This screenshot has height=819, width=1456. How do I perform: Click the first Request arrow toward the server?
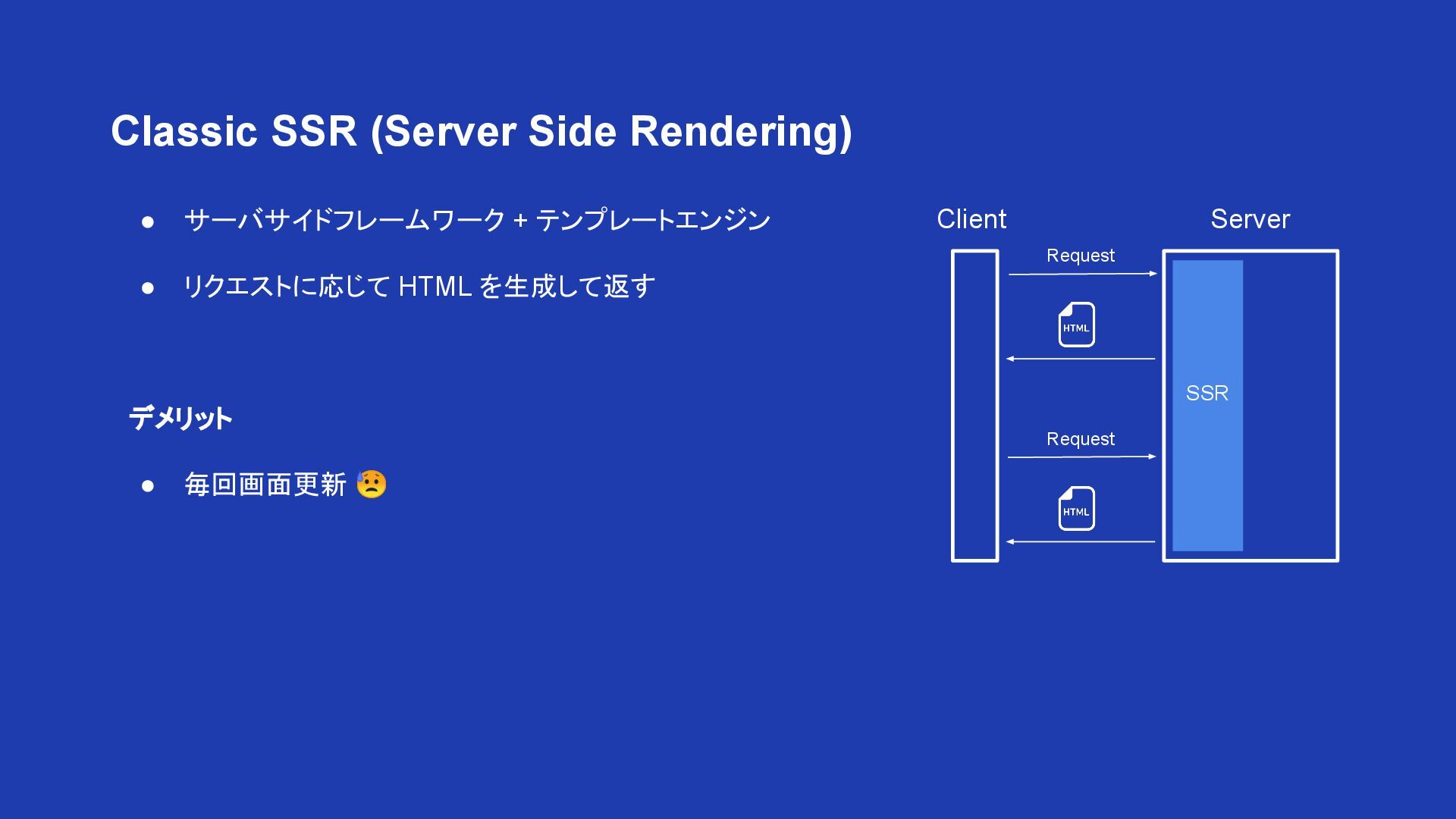(1081, 274)
